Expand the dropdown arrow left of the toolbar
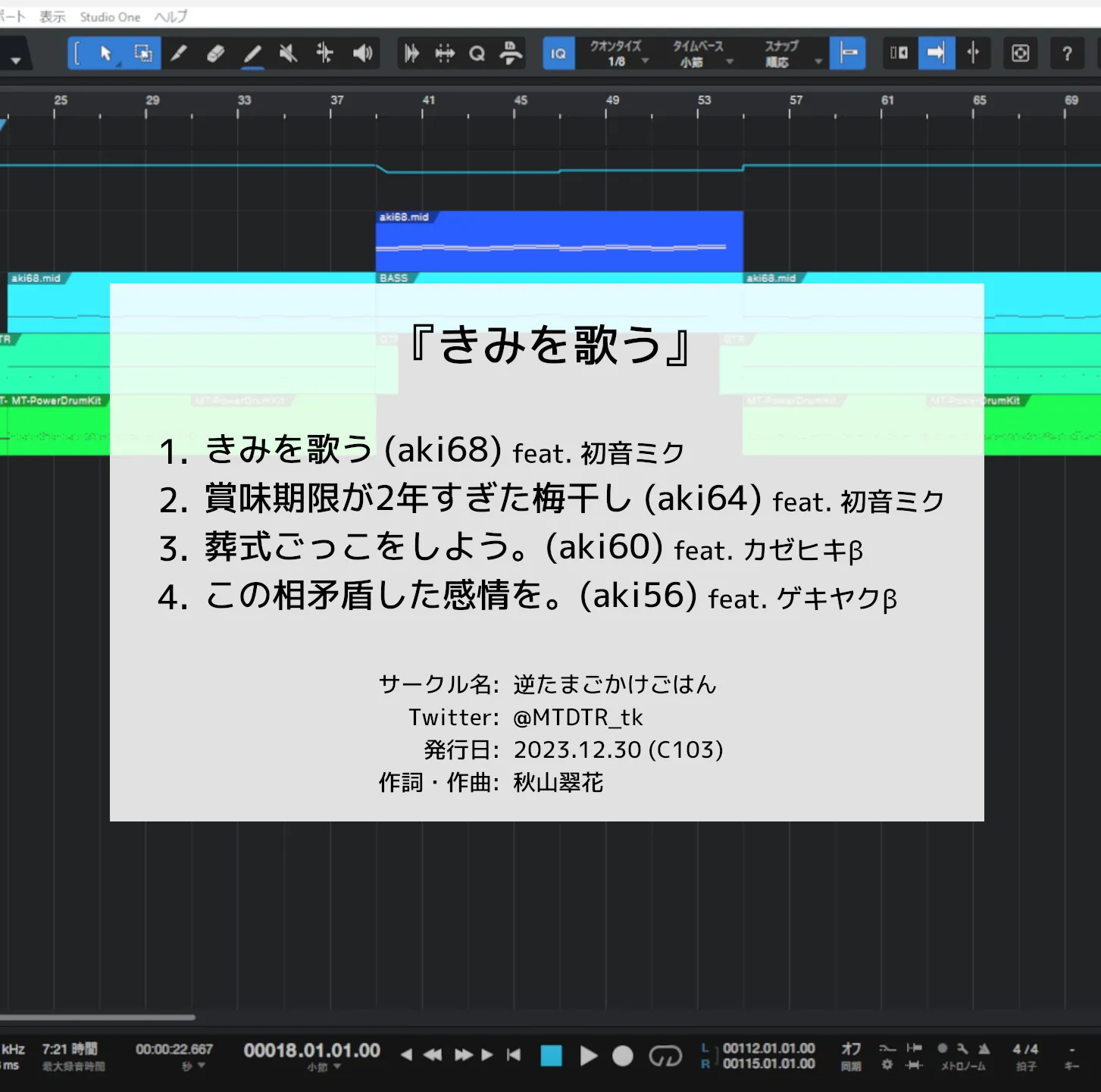Viewport: 1101px width, 1092px height. 15,60
